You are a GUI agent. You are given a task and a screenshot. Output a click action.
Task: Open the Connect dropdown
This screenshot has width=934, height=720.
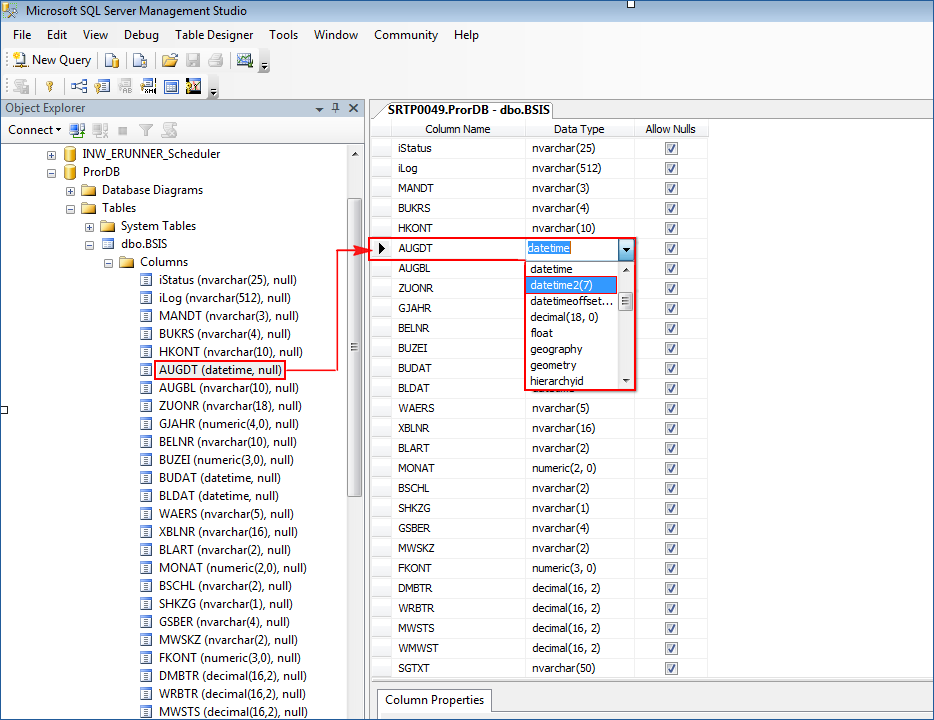[34, 130]
